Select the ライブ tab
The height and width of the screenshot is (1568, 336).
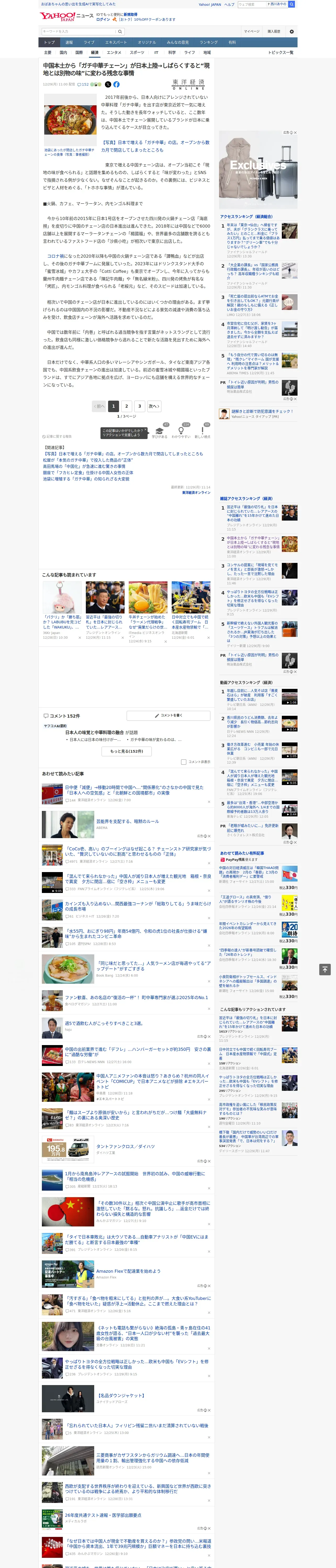[89, 43]
